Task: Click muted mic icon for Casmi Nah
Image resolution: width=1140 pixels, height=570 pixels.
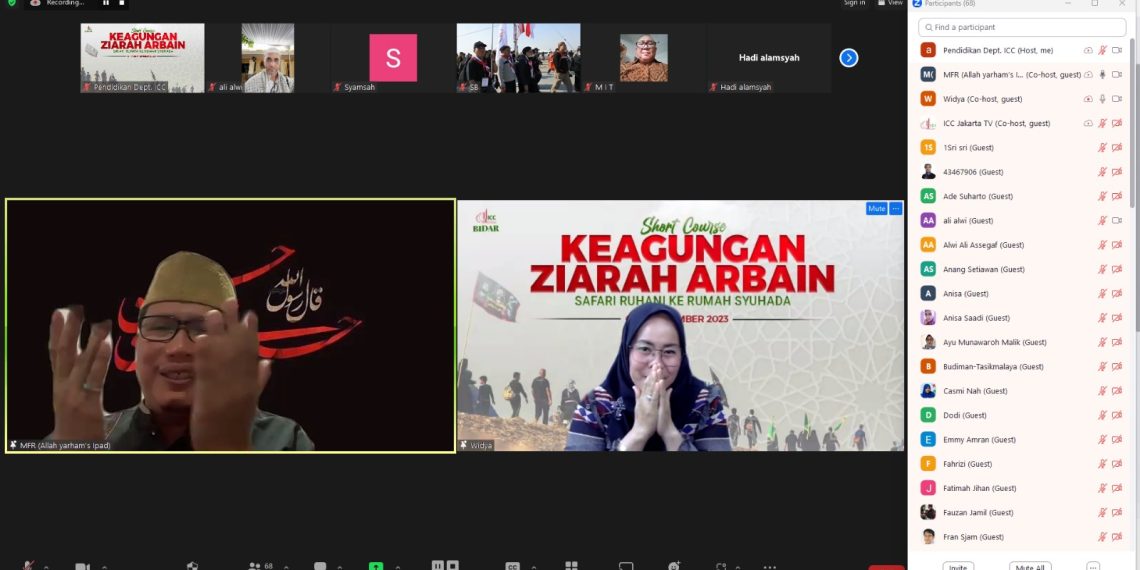Action: tap(1102, 391)
